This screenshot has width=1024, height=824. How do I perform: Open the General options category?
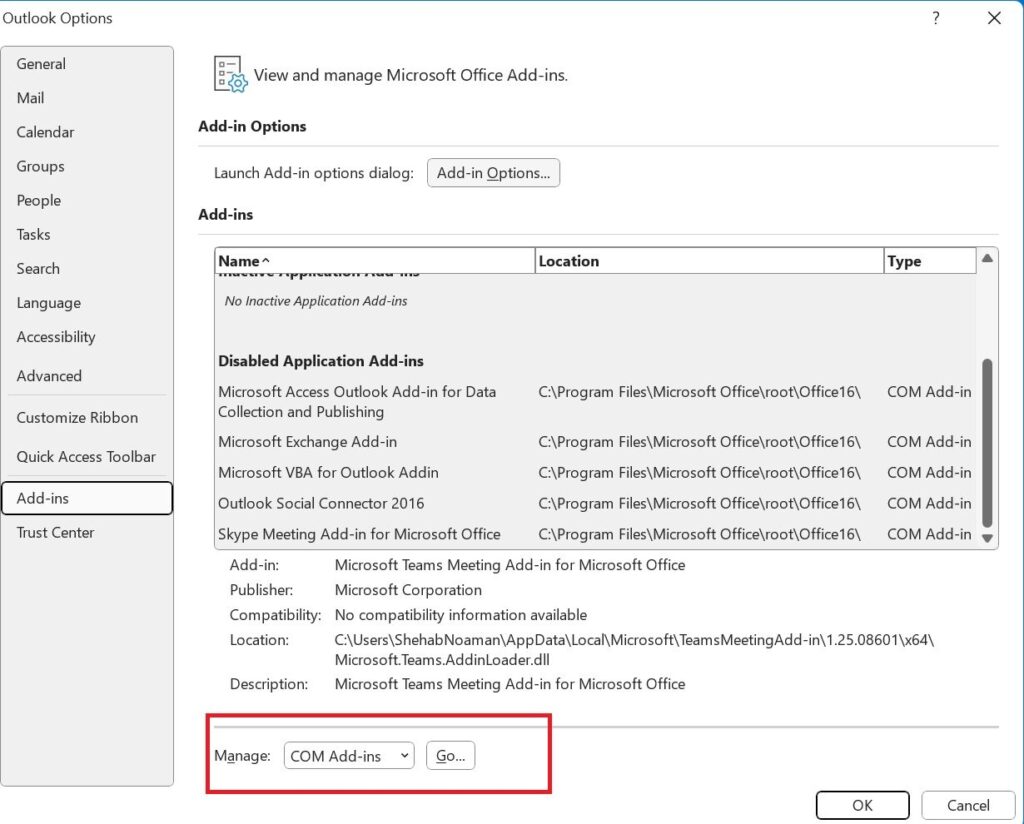click(x=41, y=64)
